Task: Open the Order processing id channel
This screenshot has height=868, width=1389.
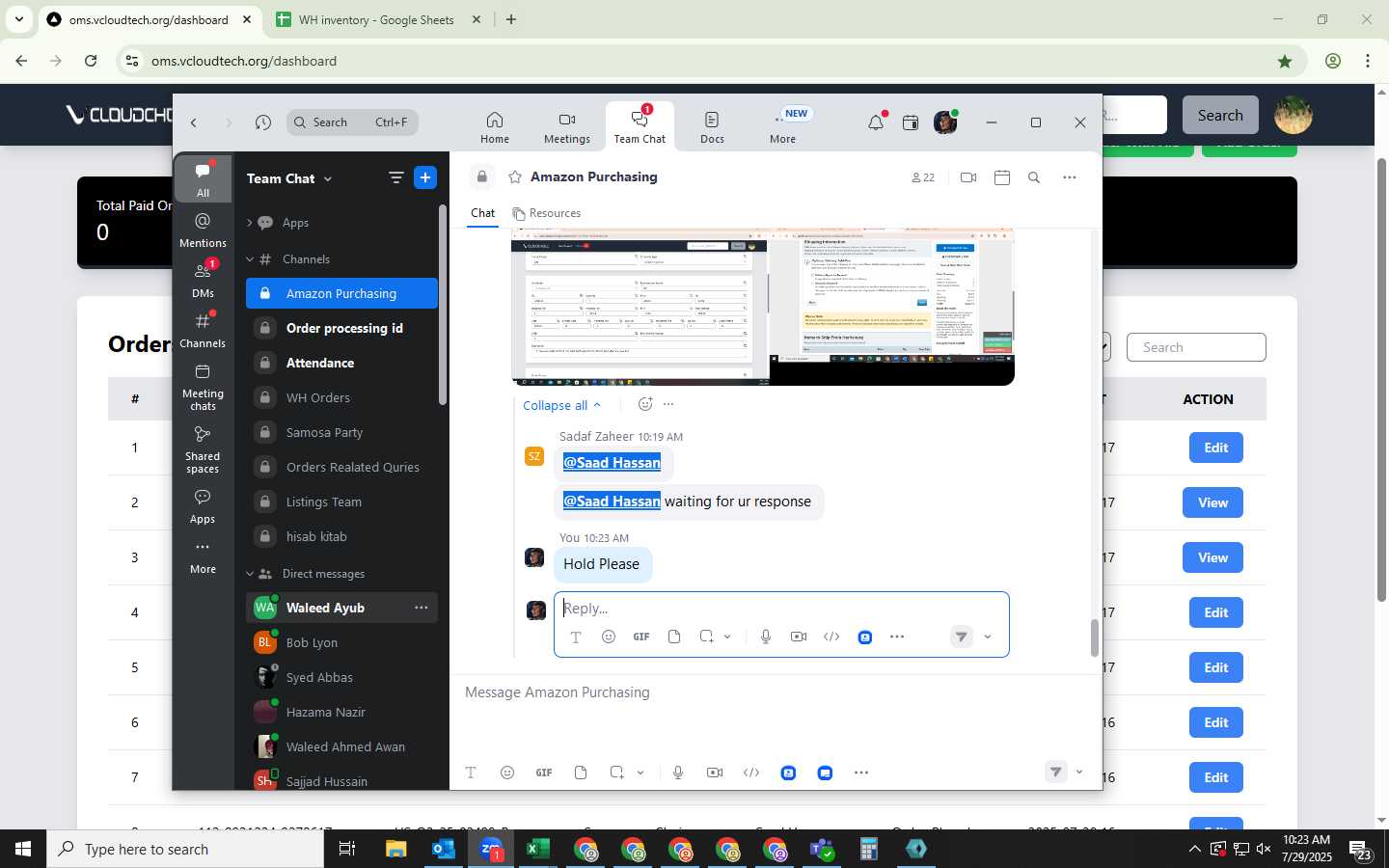Action: pyautogui.click(x=341, y=328)
